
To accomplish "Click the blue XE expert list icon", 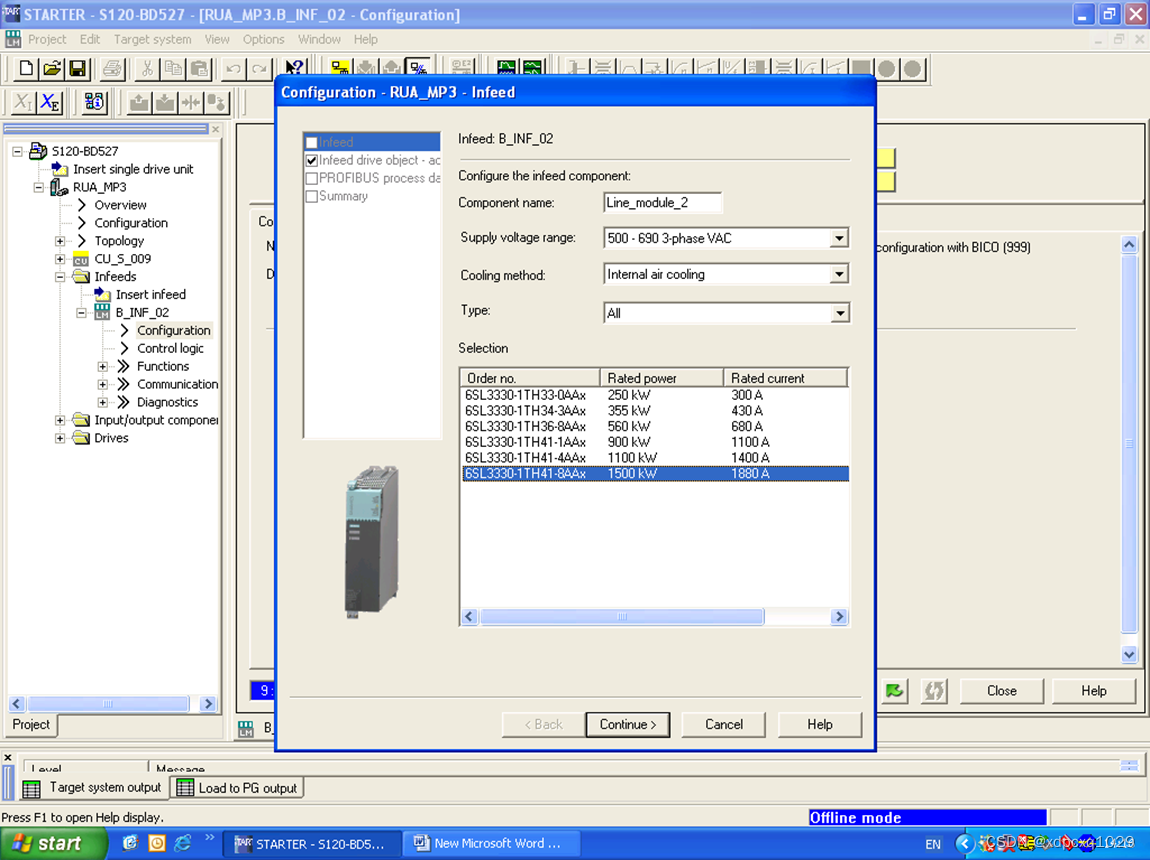I will [50, 103].
